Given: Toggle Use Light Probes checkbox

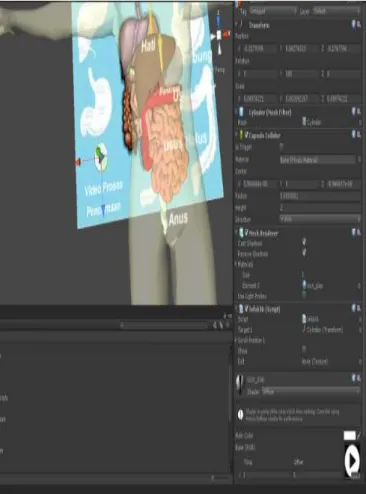Looking at the screenshot, I should click(x=304, y=294).
